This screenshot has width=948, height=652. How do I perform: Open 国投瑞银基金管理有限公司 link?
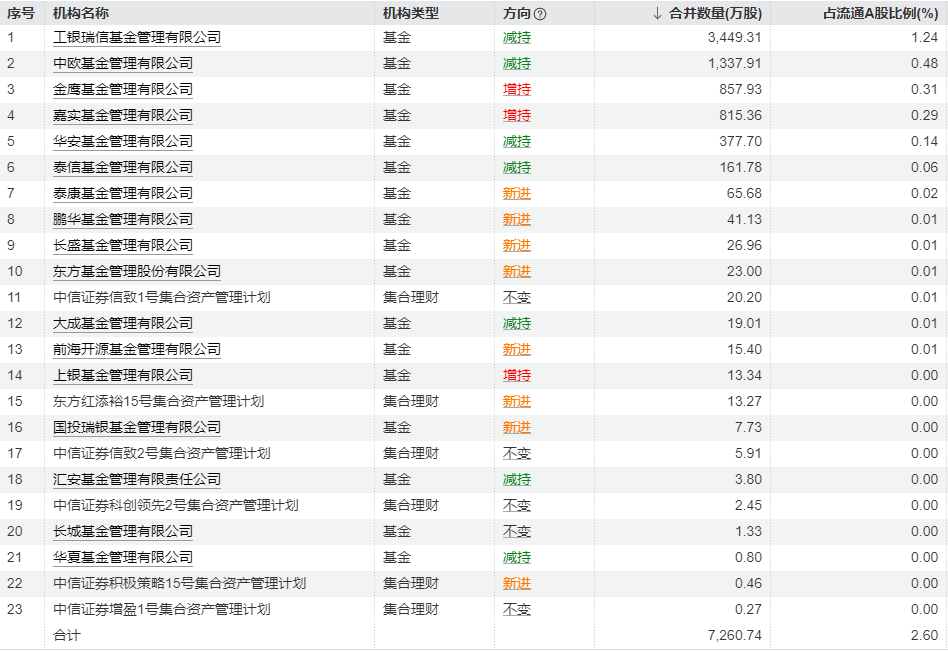(x=137, y=428)
